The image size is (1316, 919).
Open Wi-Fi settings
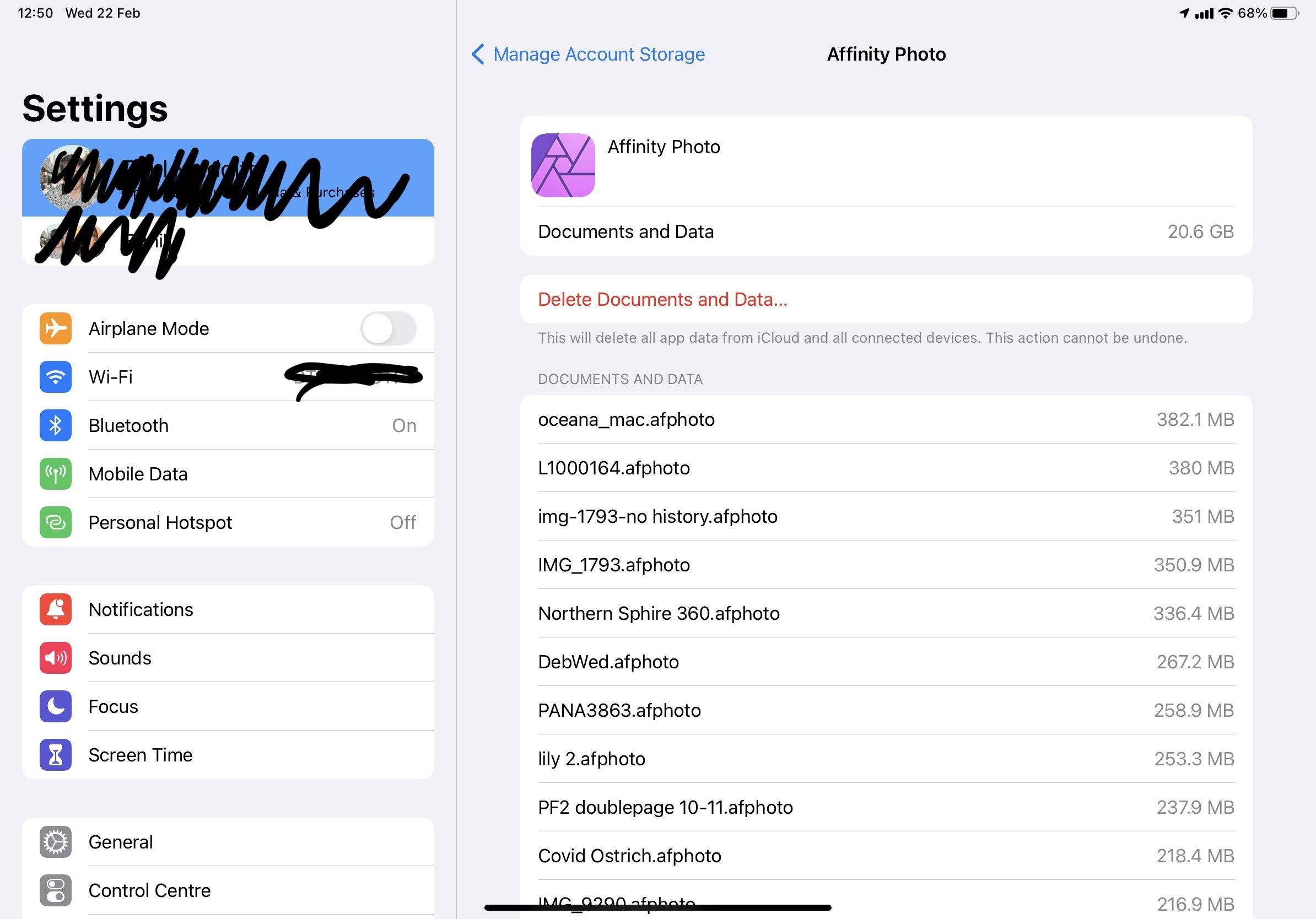pyautogui.click(x=228, y=376)
